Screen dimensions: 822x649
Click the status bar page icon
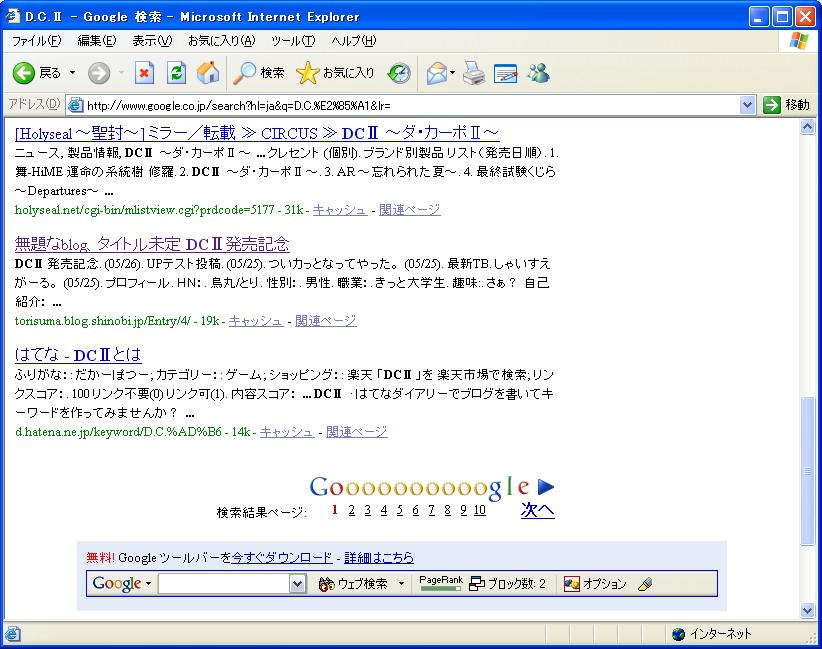(x=13, y=634)
